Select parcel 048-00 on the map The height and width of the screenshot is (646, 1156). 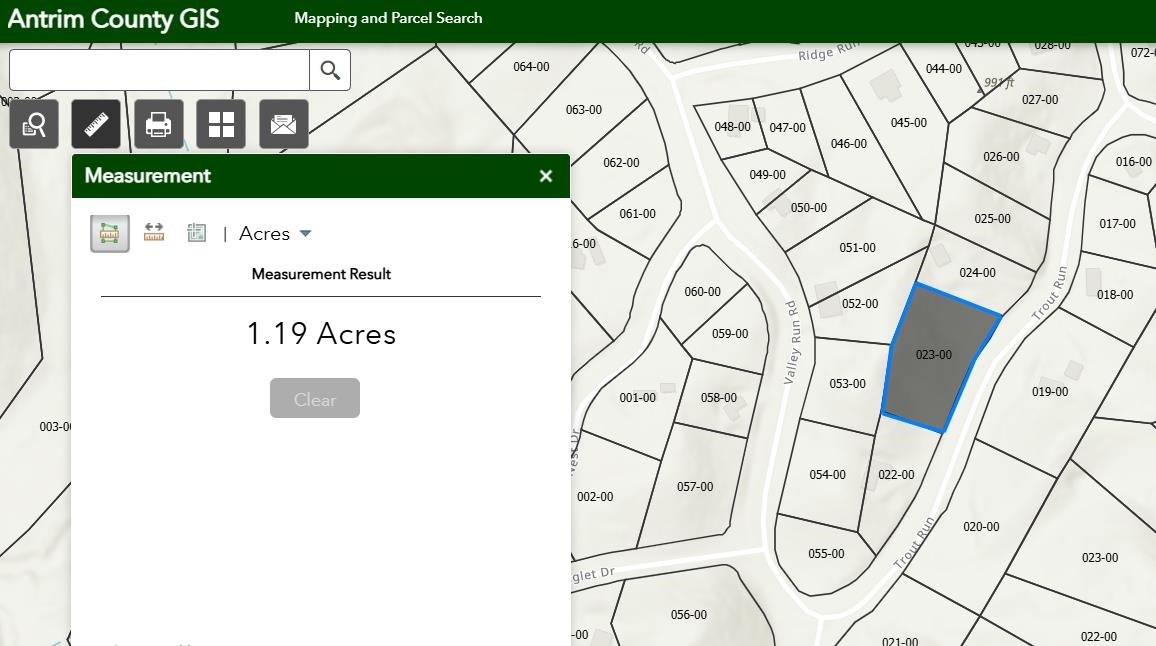pos(732,127)
